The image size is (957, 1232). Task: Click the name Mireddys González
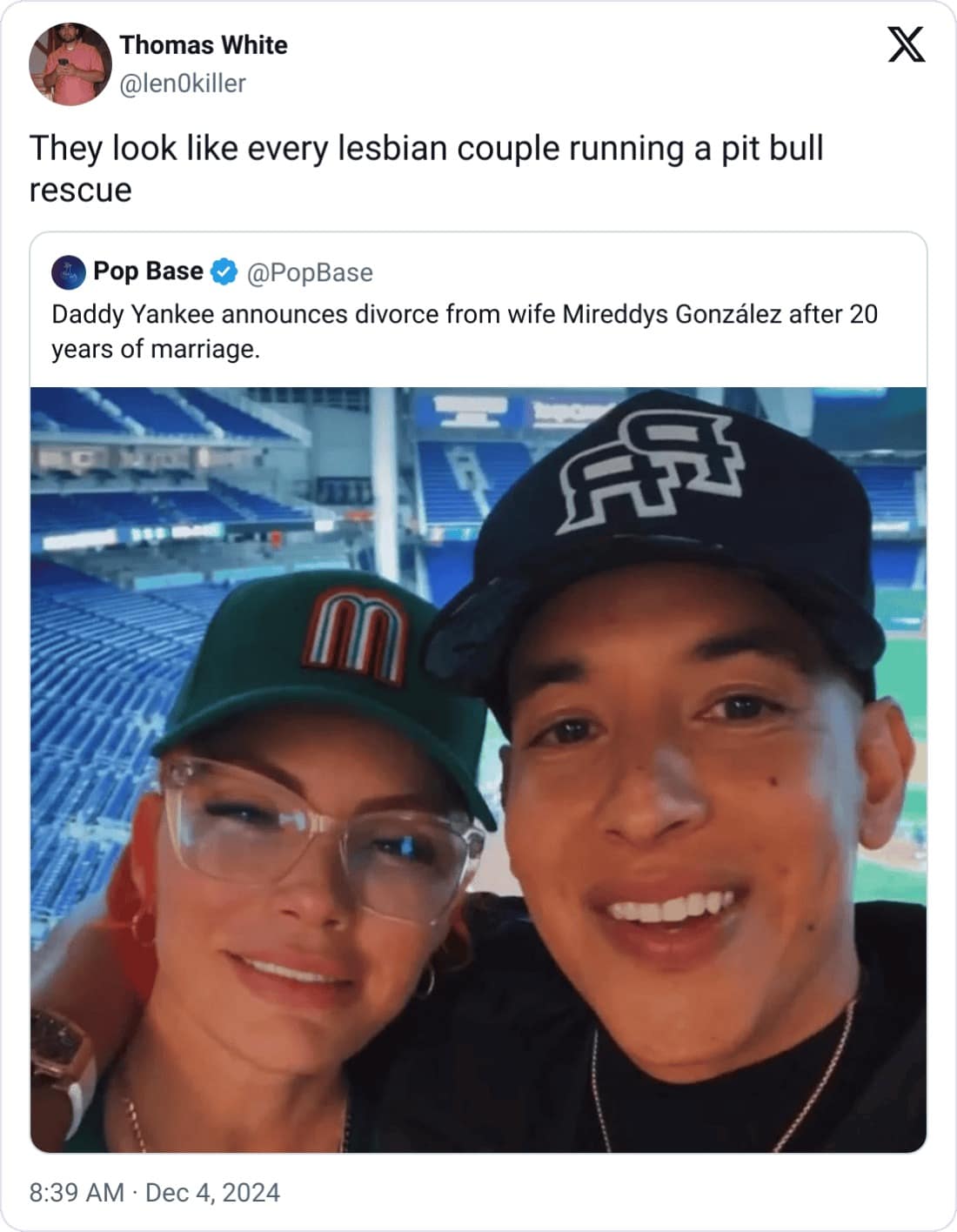tap(673, 313)
